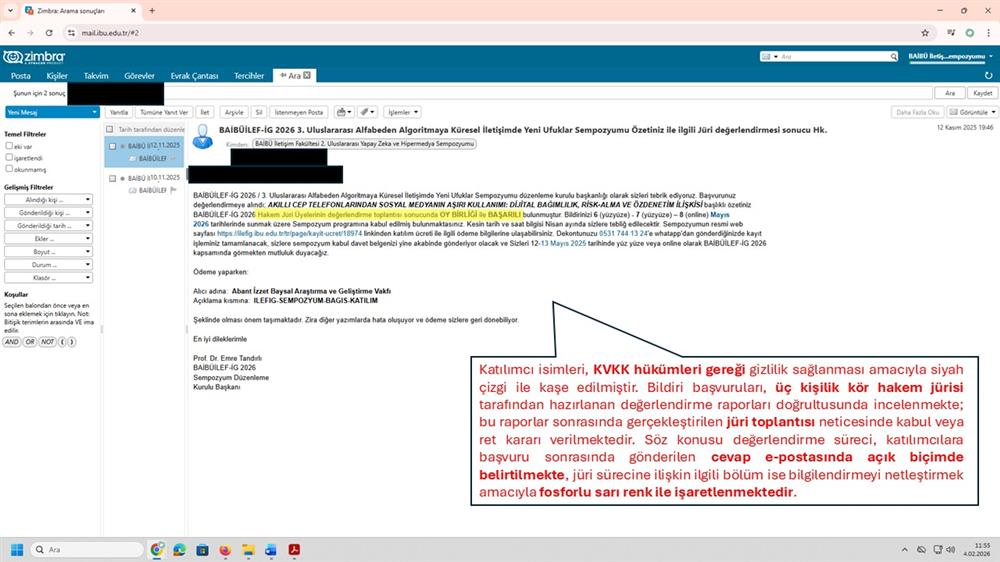Open Firefox from the Windows taskbar
Viewport: 1000px width, 562px height.
point(225,550)
